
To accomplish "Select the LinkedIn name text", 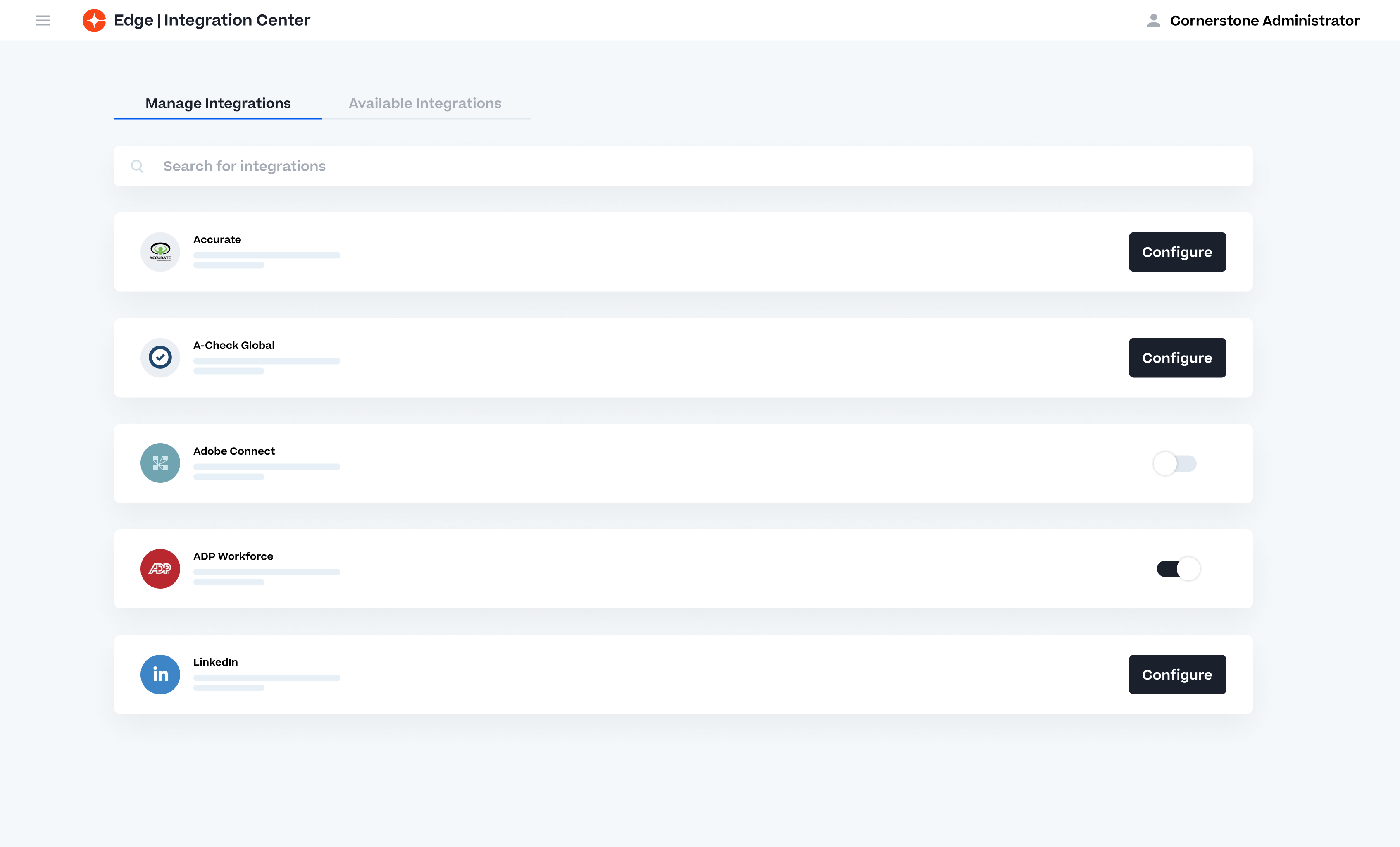I will [x=215, y=662].
